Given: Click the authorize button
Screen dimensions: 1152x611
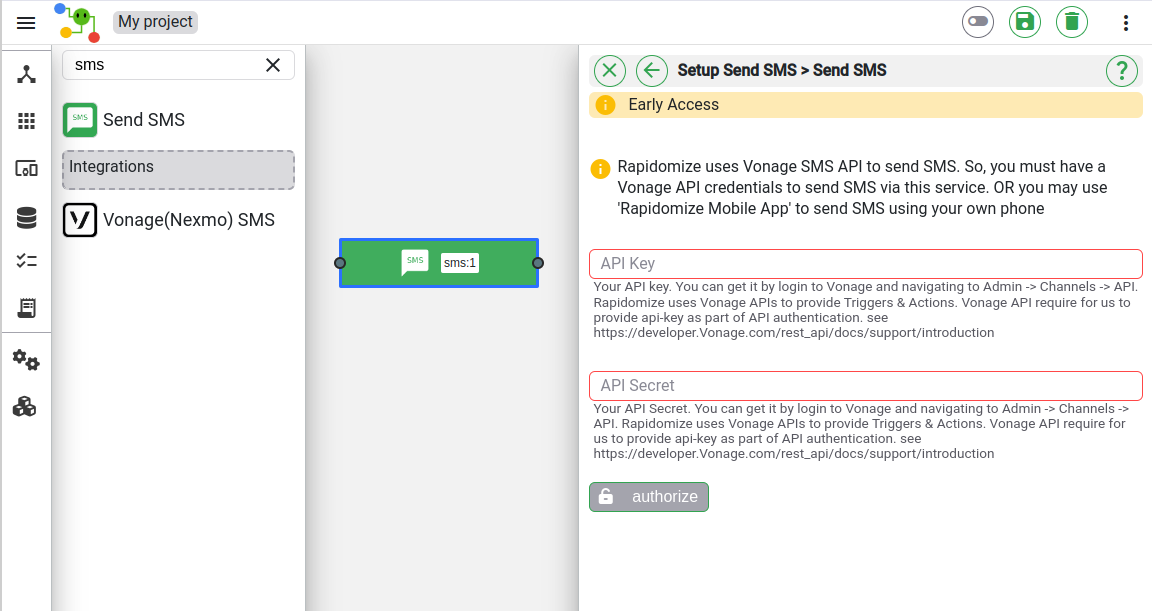Looking at the screenshot, I should point(649,496).
